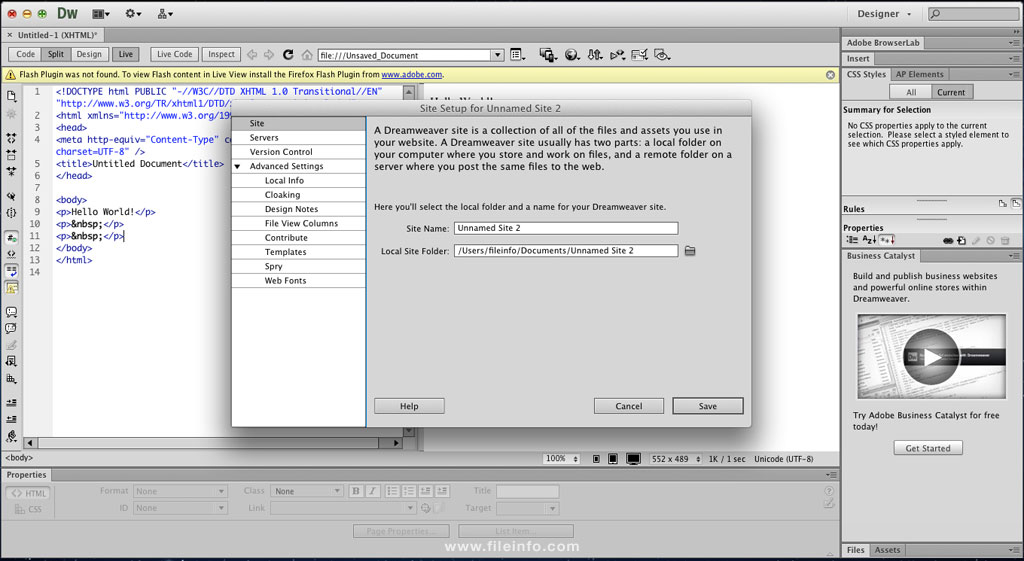This screenshot has height=561, width=1024.
Task: Click the Balance Braces icon
Action: (x=11, y=213)
